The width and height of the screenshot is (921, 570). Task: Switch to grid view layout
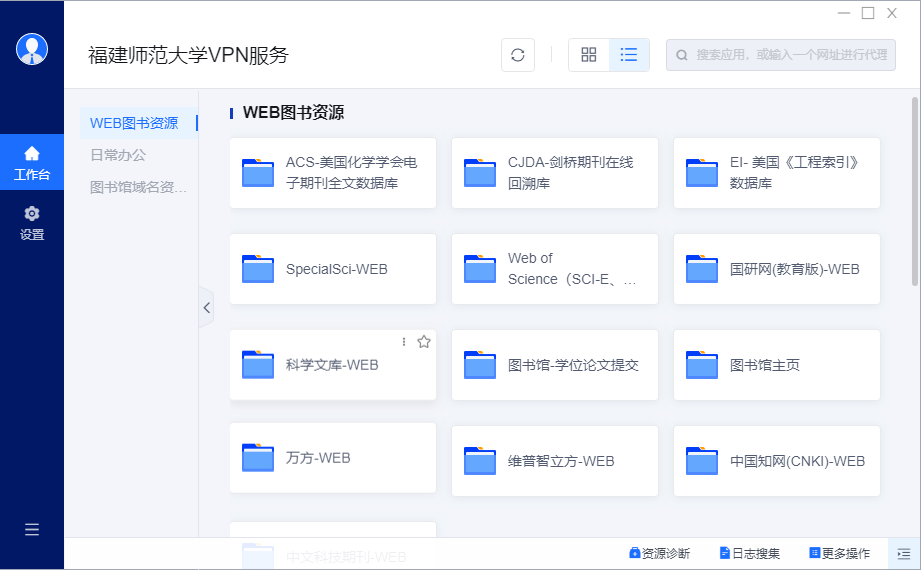click(x=589, y=55)
